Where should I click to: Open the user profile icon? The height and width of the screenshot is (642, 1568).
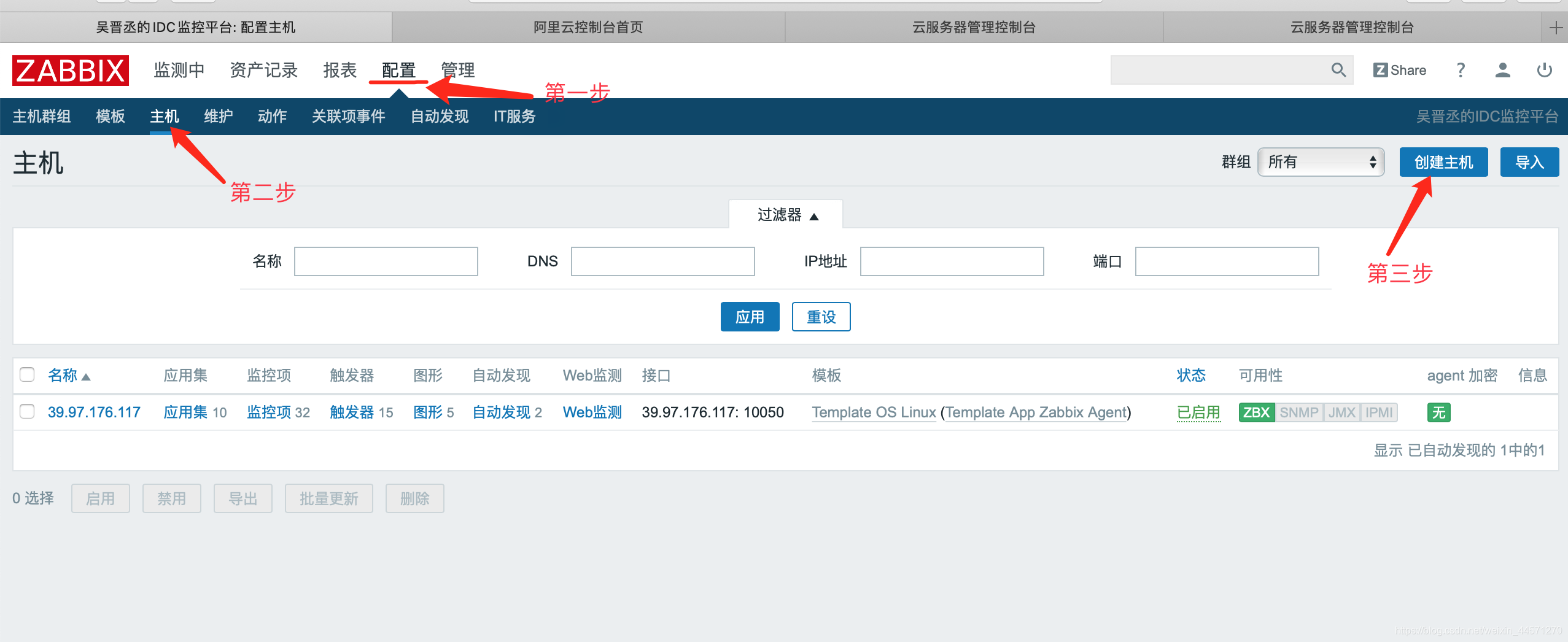(x=1502, y=70)
